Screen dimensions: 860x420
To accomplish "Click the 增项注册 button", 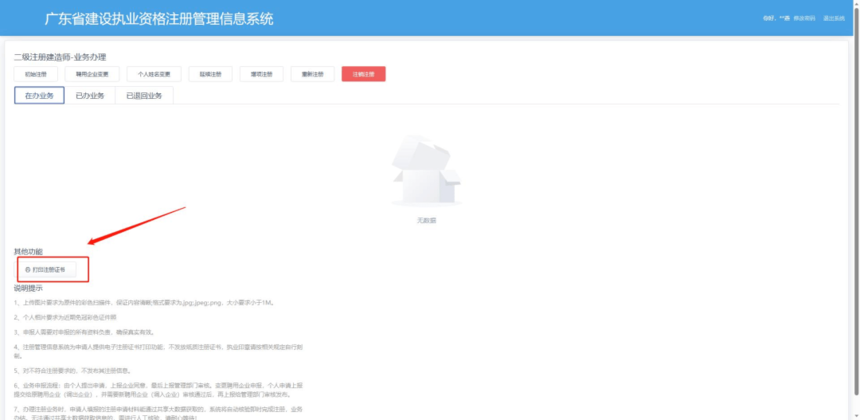I will [x=262, y=74].
